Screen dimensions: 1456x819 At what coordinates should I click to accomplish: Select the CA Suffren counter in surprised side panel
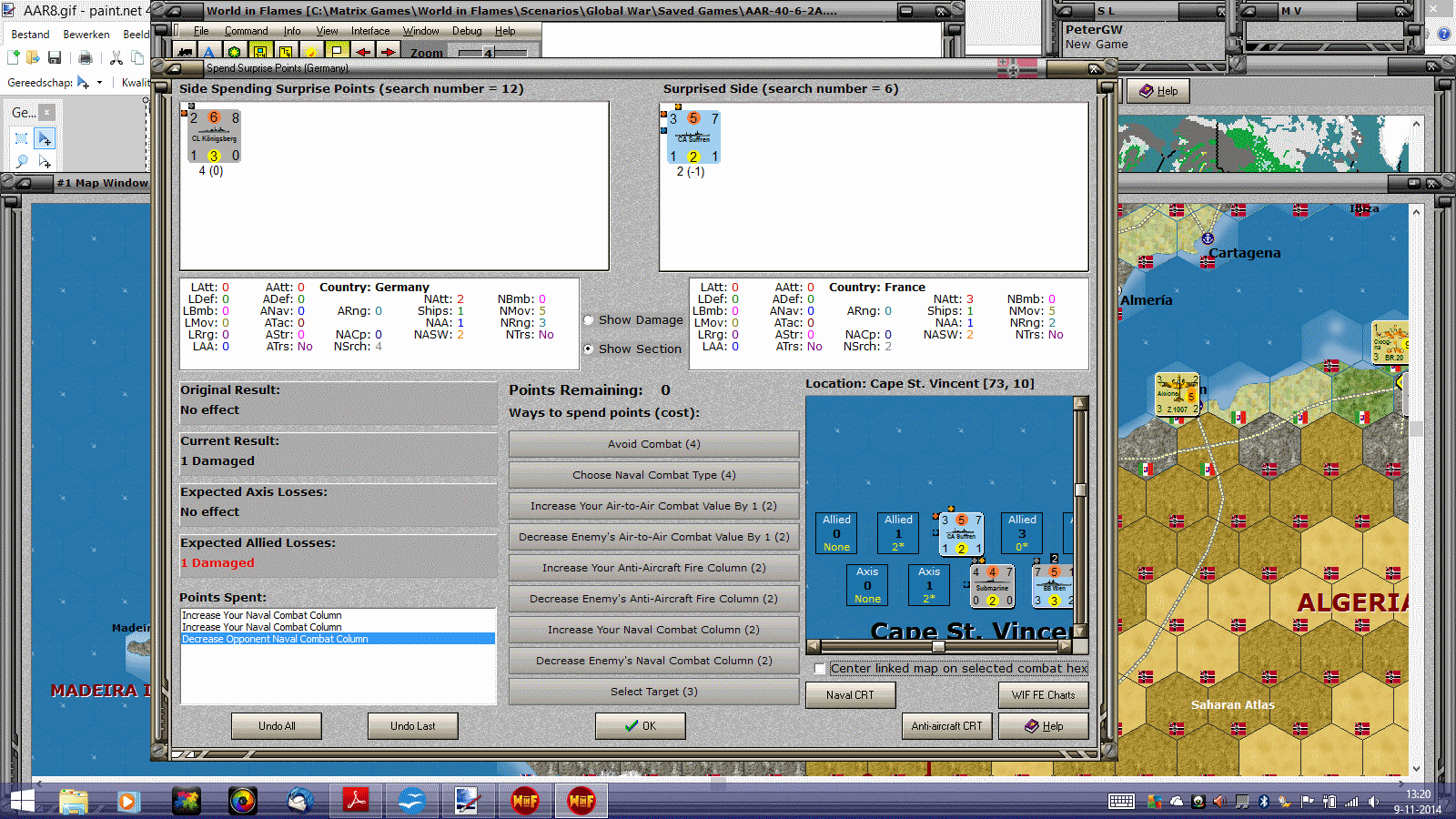(693, 137)
